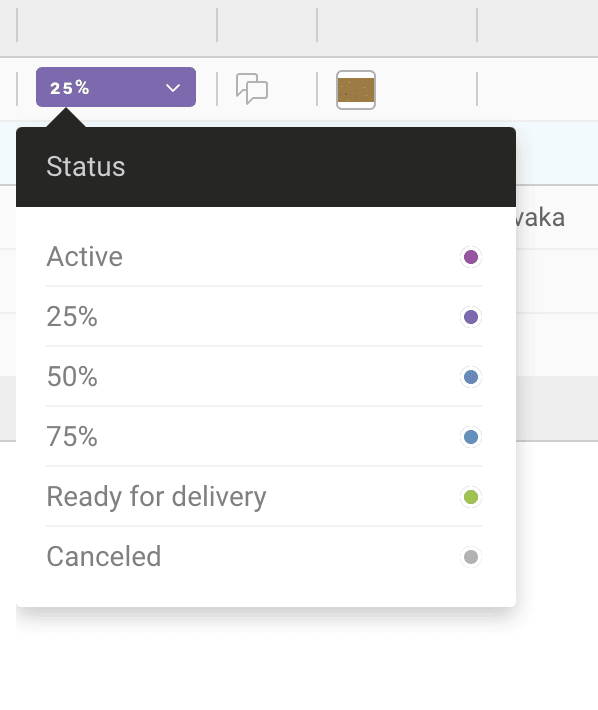Pick Ready for delivery status
The width and height of the screenshot is (598, 710).
(264, 496)
